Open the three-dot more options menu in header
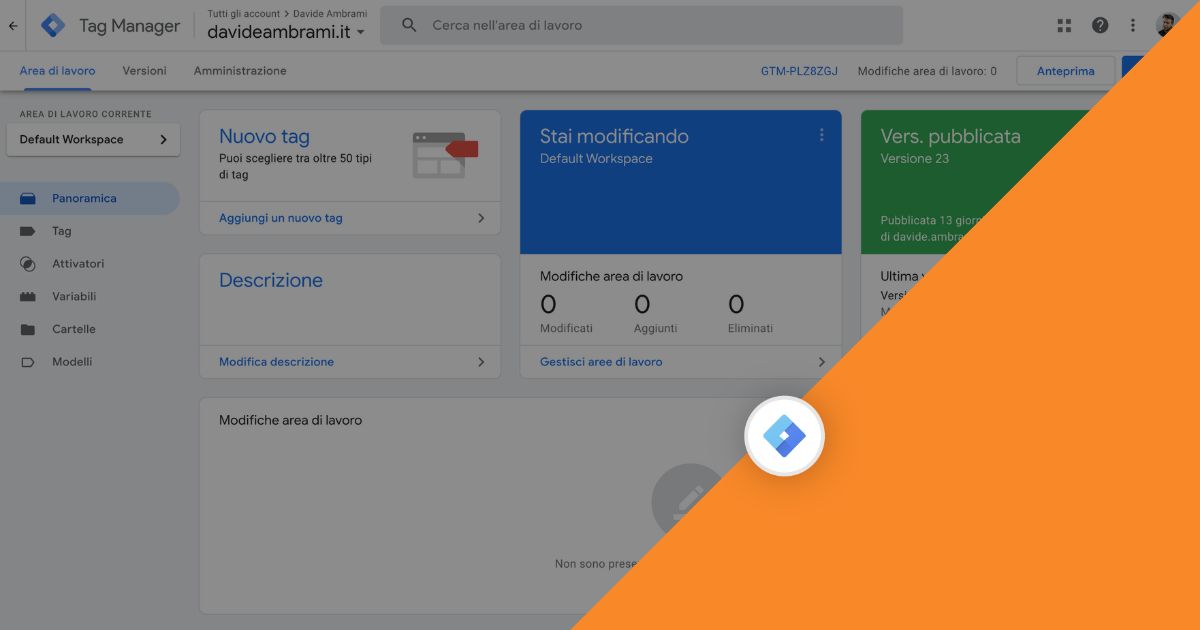Screen dimensions: 1200x630 (x=1133, y=25)
